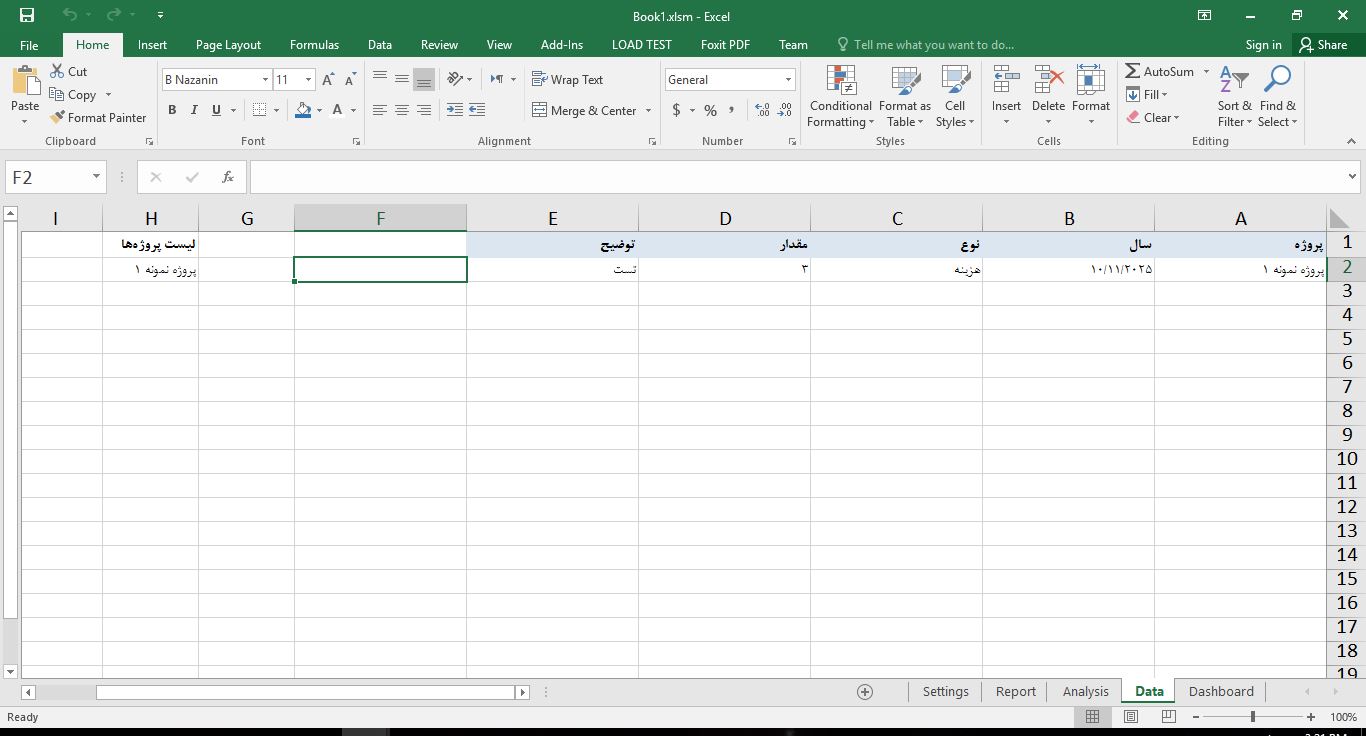Toggle Bold formatting
1366x736 pixels.
point(172,110)
